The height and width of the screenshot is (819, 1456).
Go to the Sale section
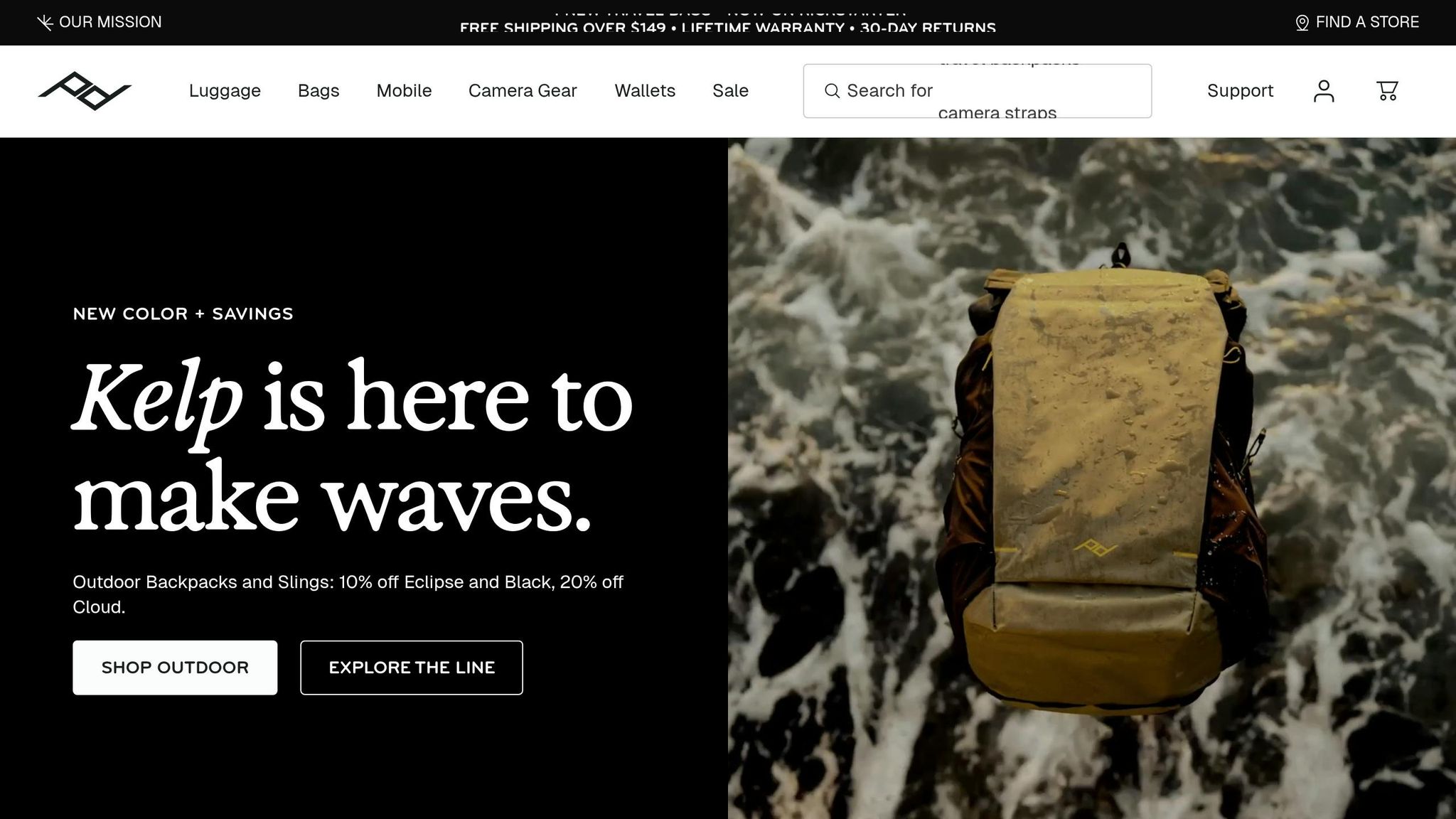730,91
